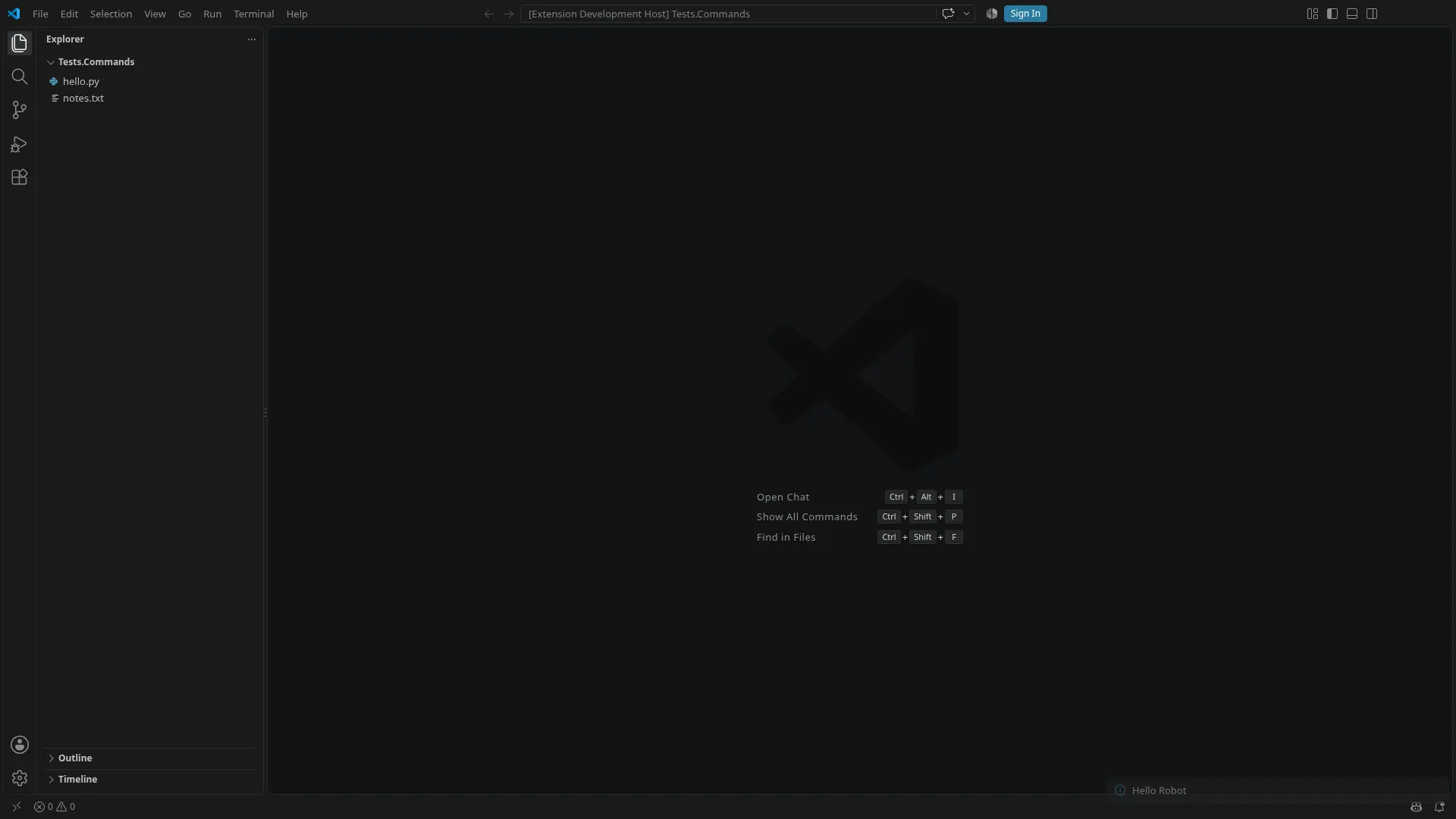Toggle the Secondary Side Bar visibility
This screenshot has height=819, width=1456.
pyautogui.click(x=1372, y=14)
